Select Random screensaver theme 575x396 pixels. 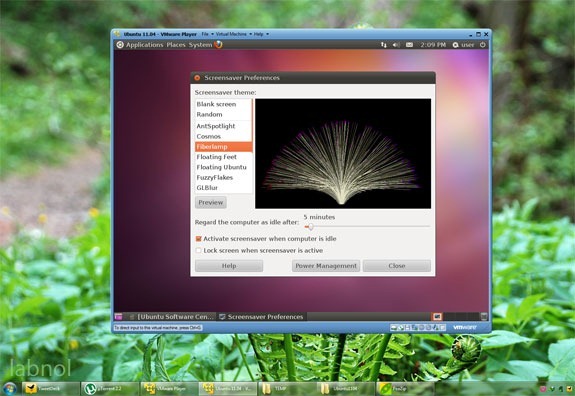click(224, 114)
